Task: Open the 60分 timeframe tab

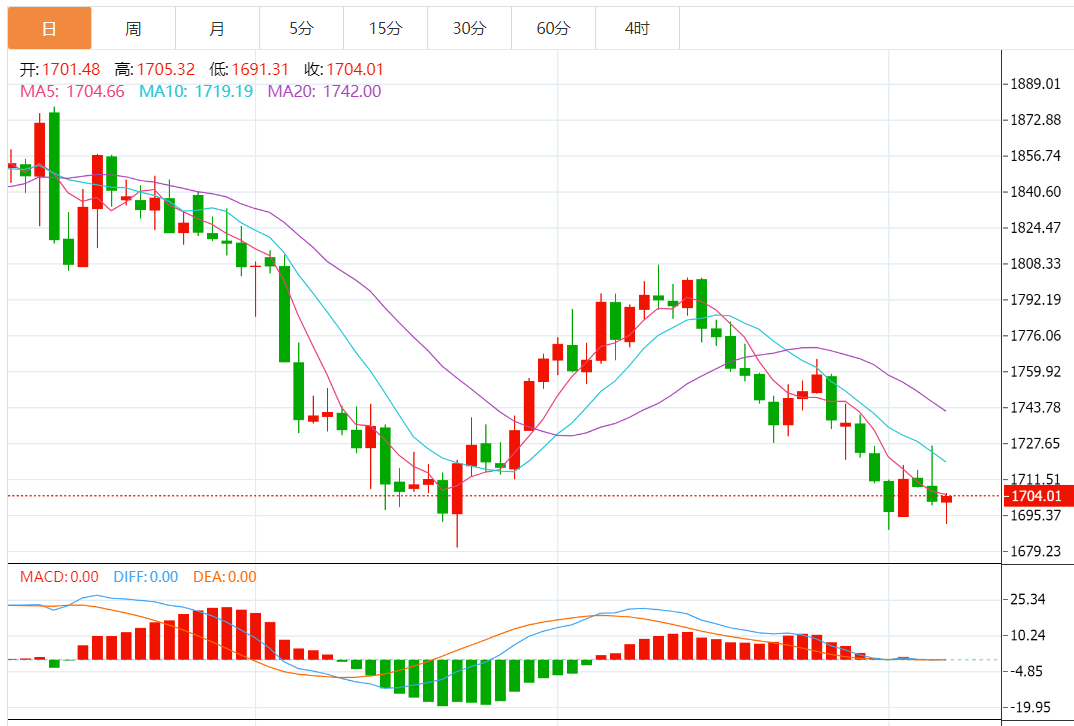Action: point(553,28)
